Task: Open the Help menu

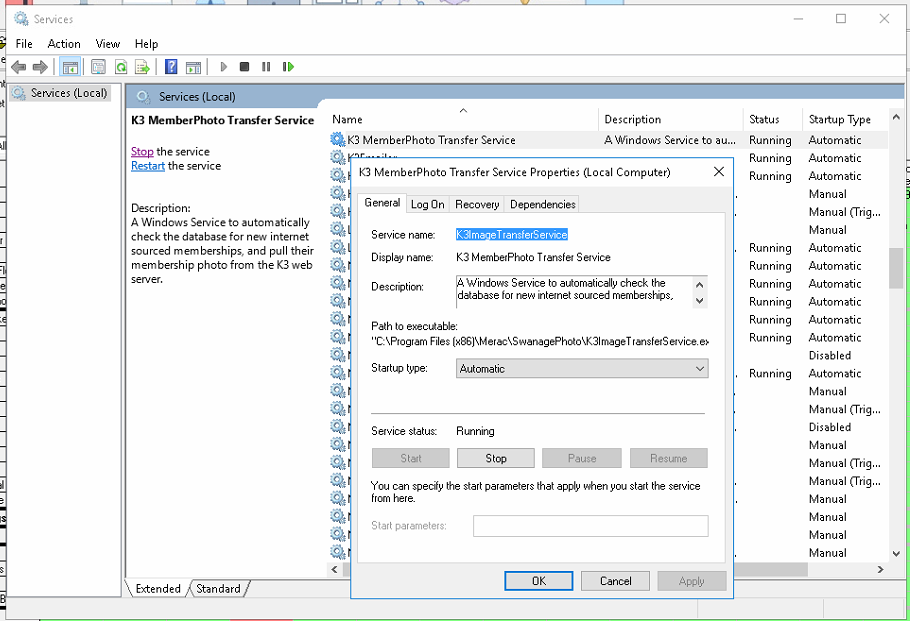Action: (146, 44)
